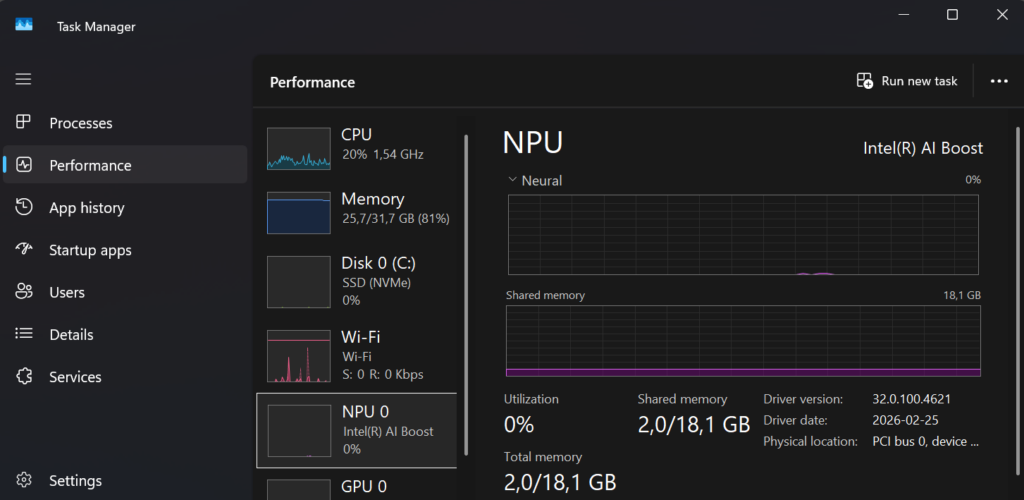Open the three-dot more options menu
This screenshot has height=500, width=1024.
(x=998, y=81)
